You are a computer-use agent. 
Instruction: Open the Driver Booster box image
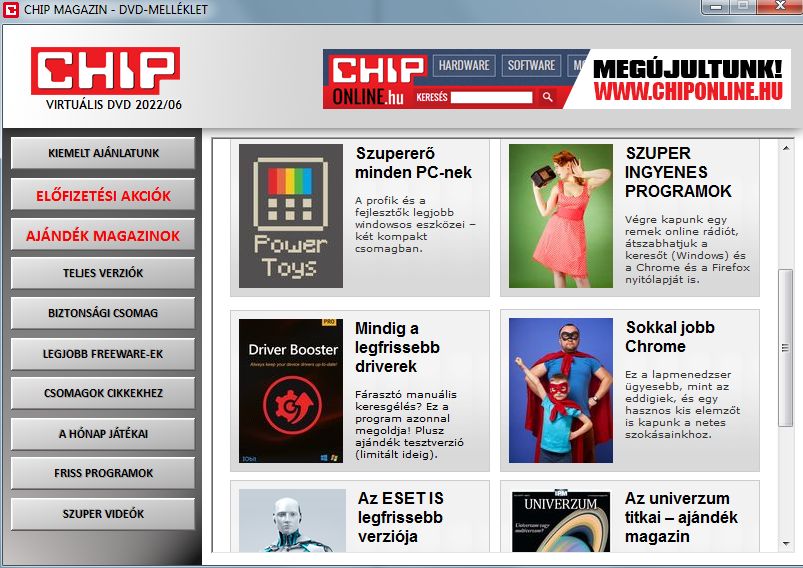[290, 390]
